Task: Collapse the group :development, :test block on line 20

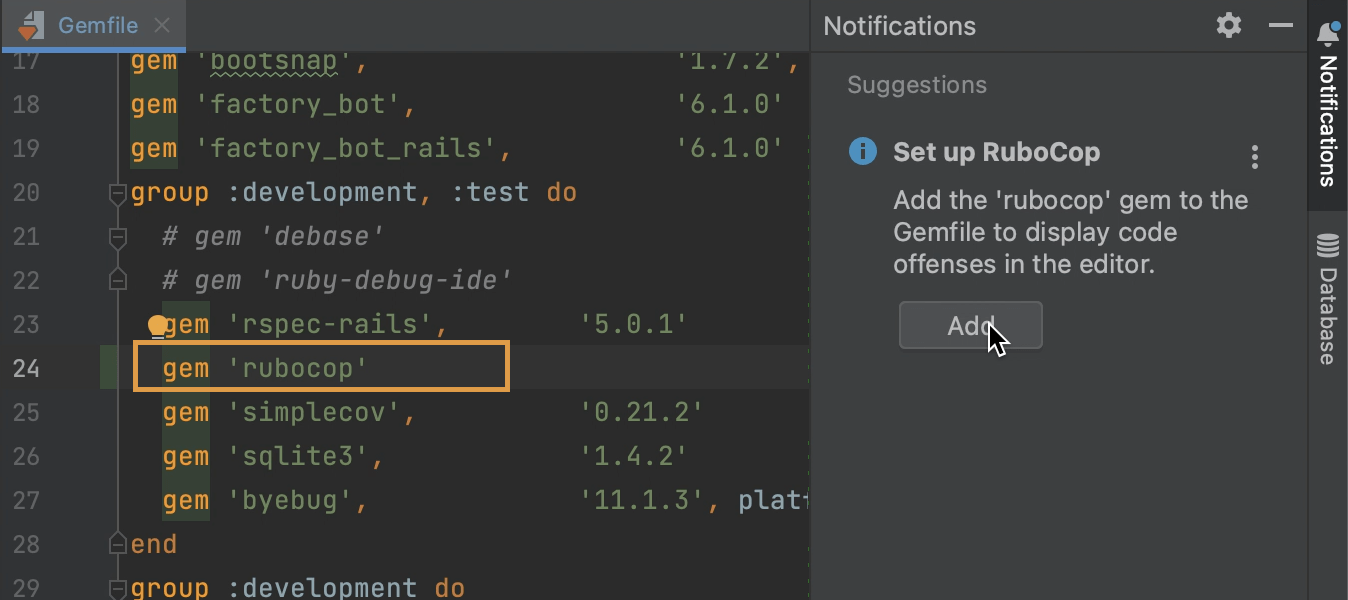Action: (117, 193)
